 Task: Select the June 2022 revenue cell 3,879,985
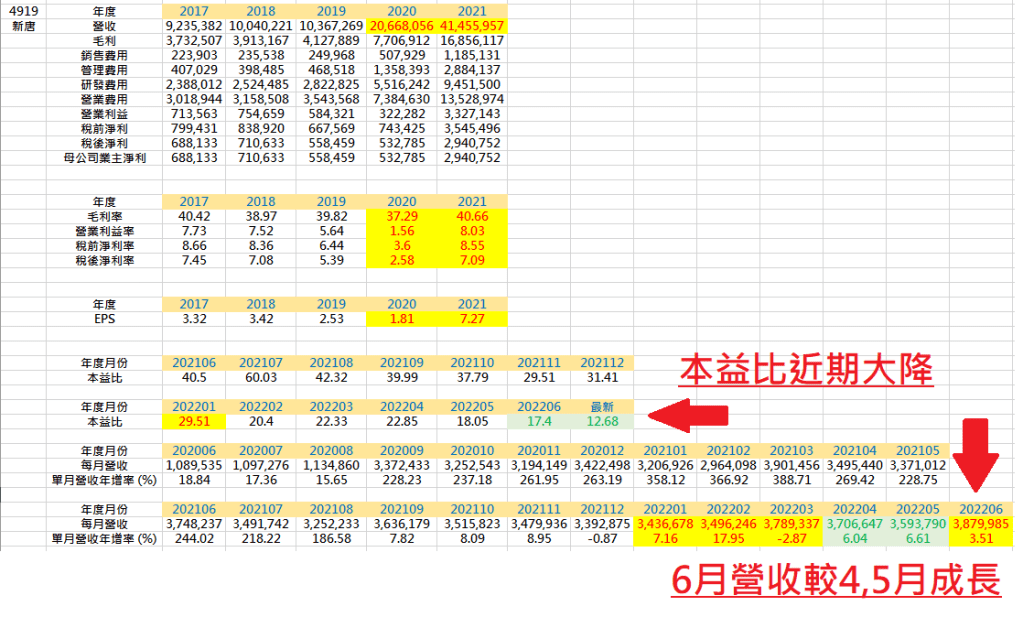point(984,523)
